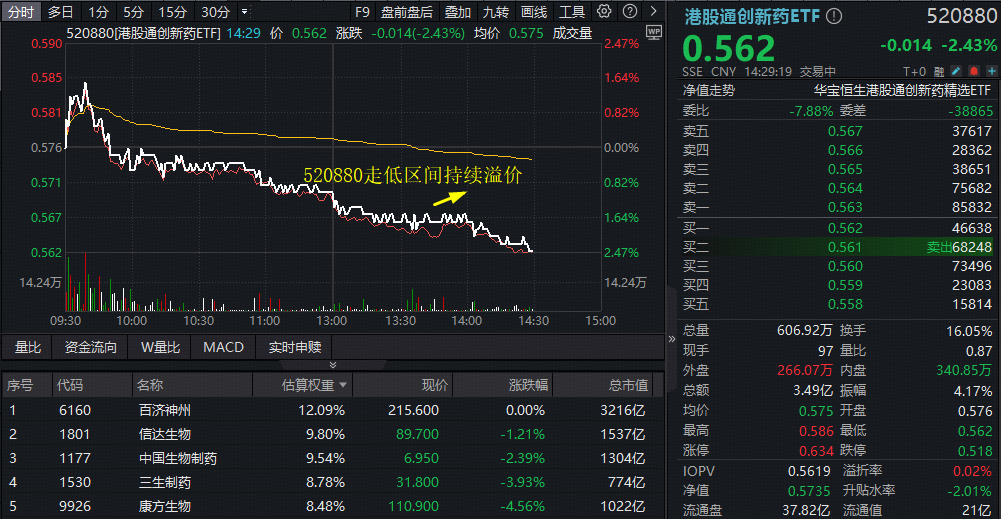
Task: Click the WP monitor icon on chart
Action: [x=654, y=32]
